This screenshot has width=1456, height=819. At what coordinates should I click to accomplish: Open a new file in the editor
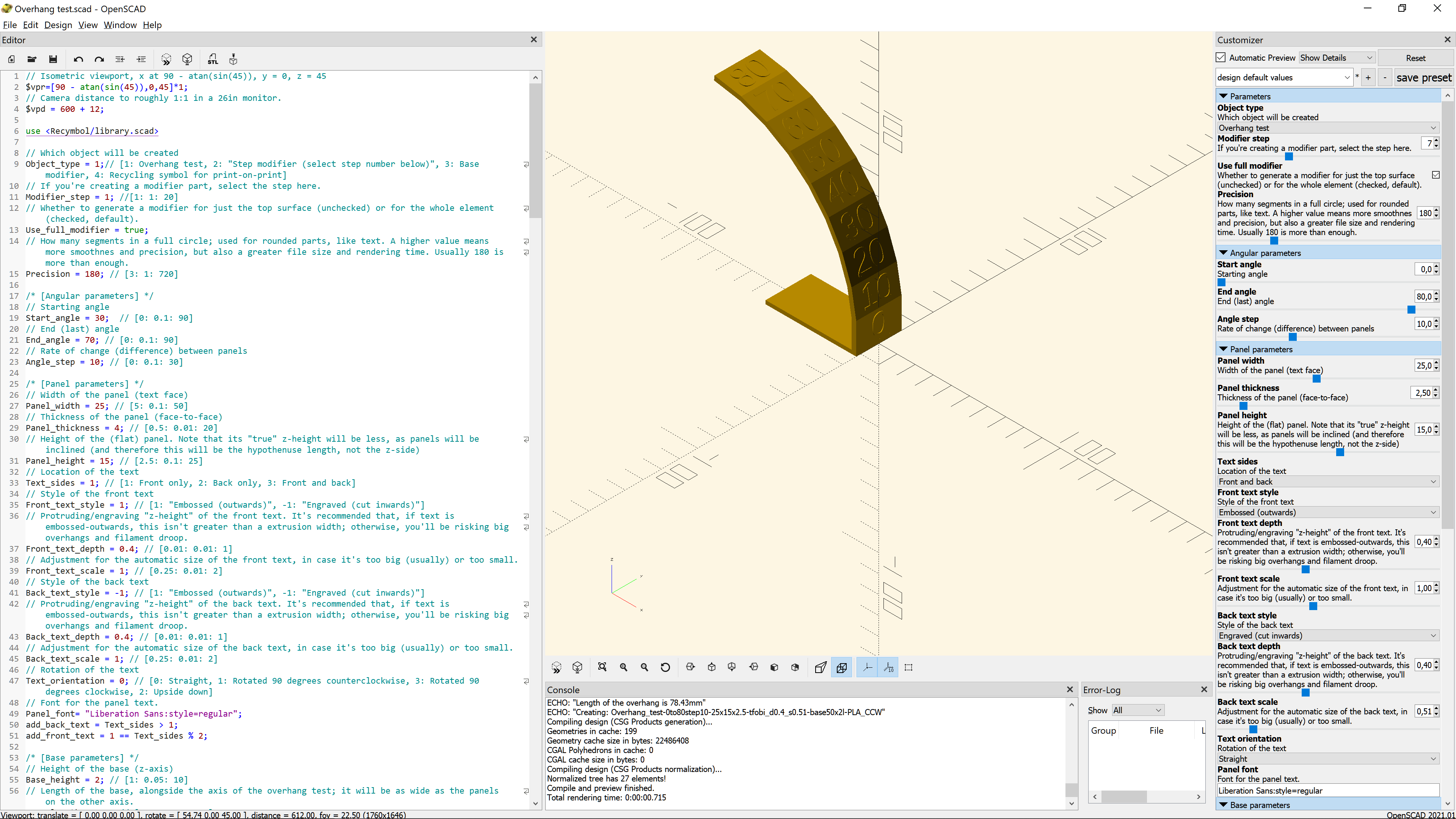pyautogui.click(x=11, y=59)
